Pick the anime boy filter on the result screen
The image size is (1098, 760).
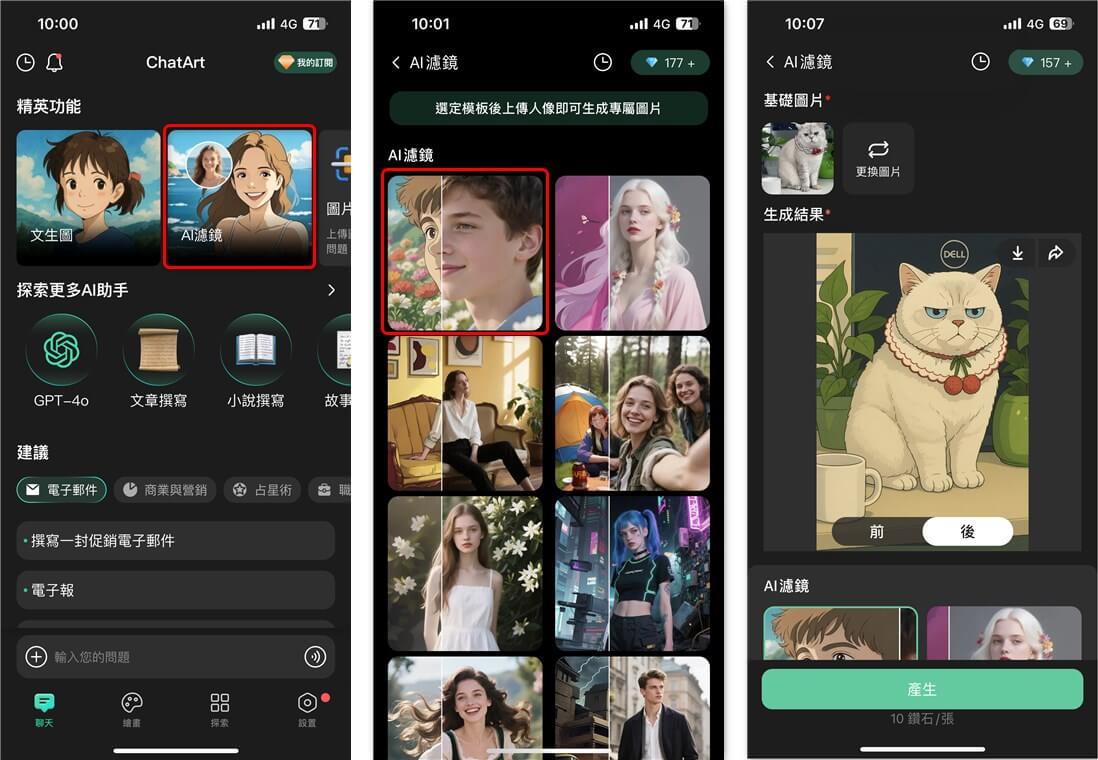tap(840, 633)
